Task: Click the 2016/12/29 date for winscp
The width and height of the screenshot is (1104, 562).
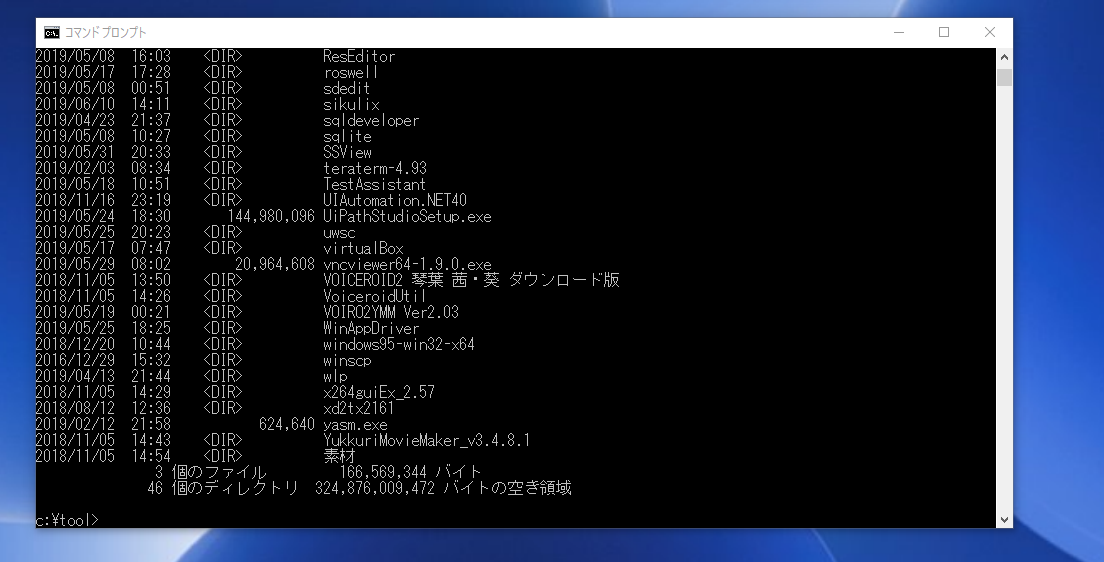Action: point(75,361)
